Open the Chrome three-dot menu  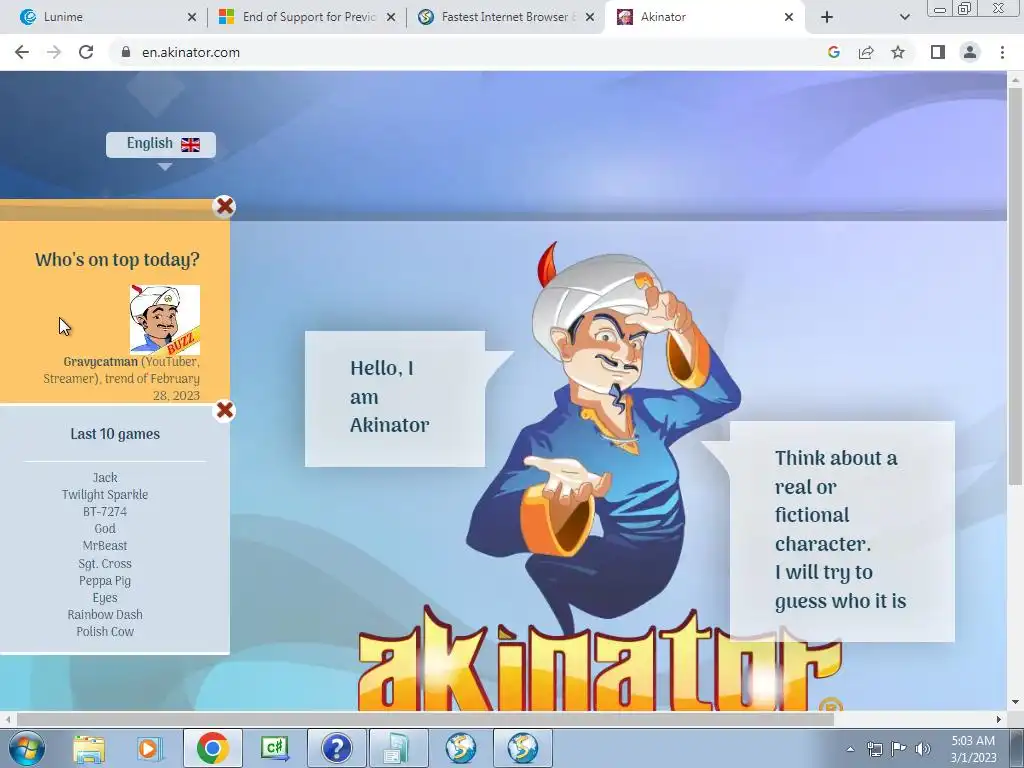(1002, 52)
